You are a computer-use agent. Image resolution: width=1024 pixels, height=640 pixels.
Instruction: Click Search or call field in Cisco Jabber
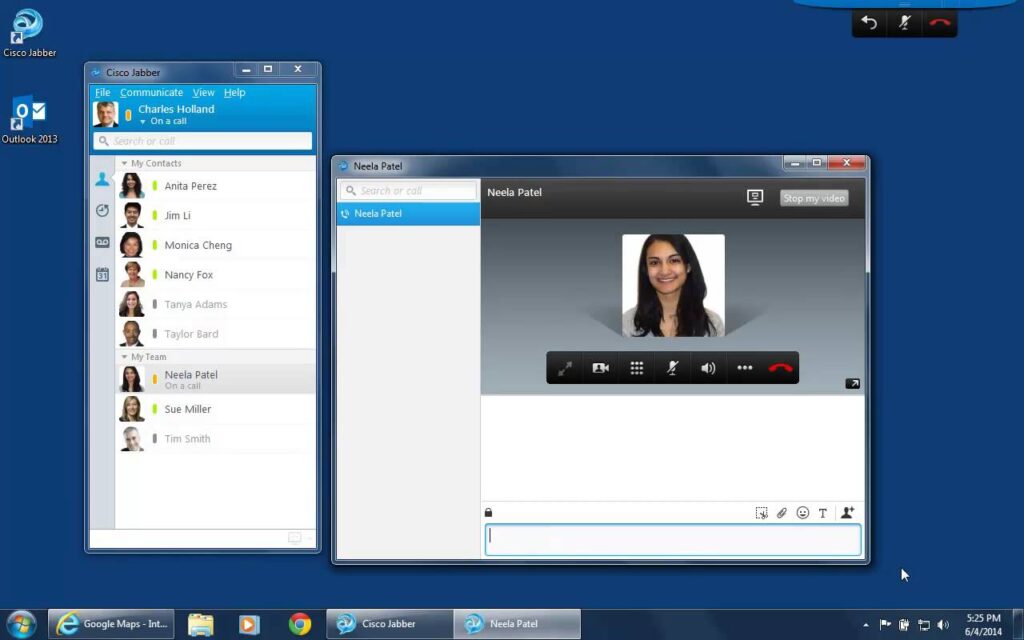(202, 141)
